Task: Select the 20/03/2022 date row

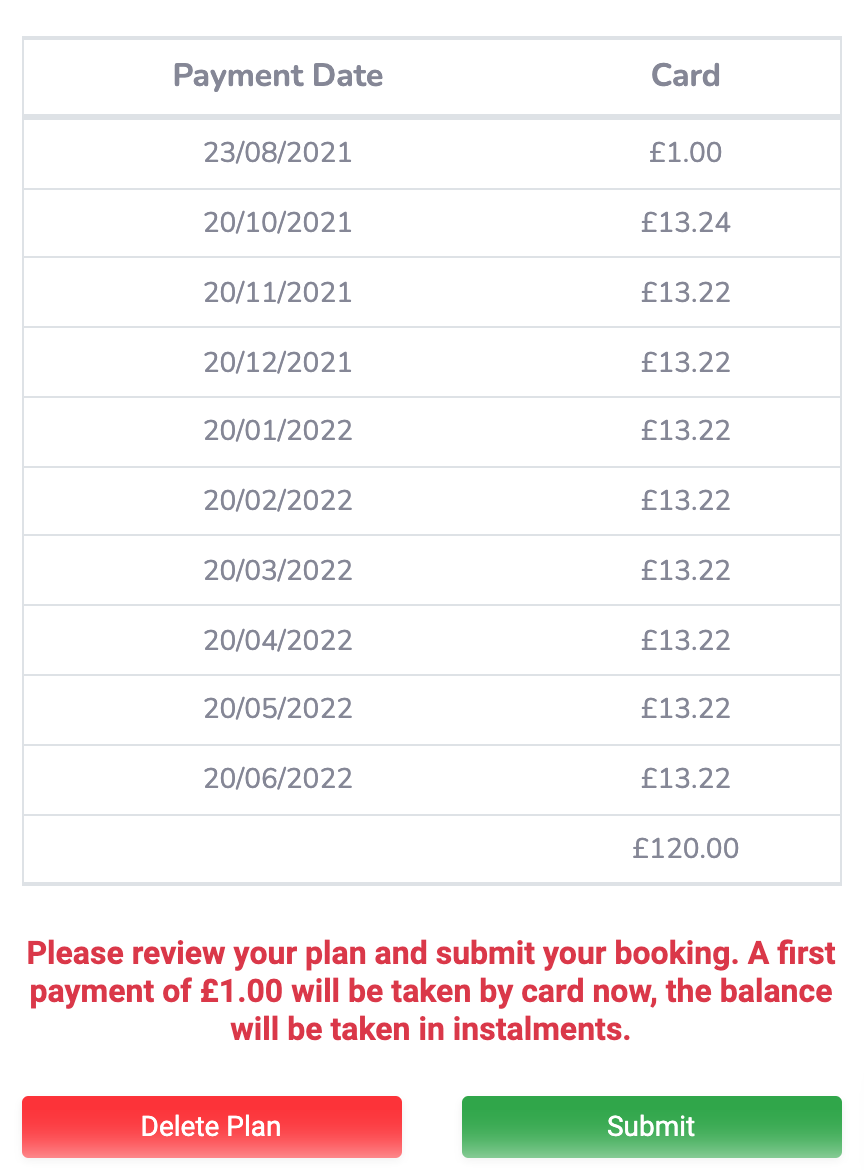Action: click(432, 570)
